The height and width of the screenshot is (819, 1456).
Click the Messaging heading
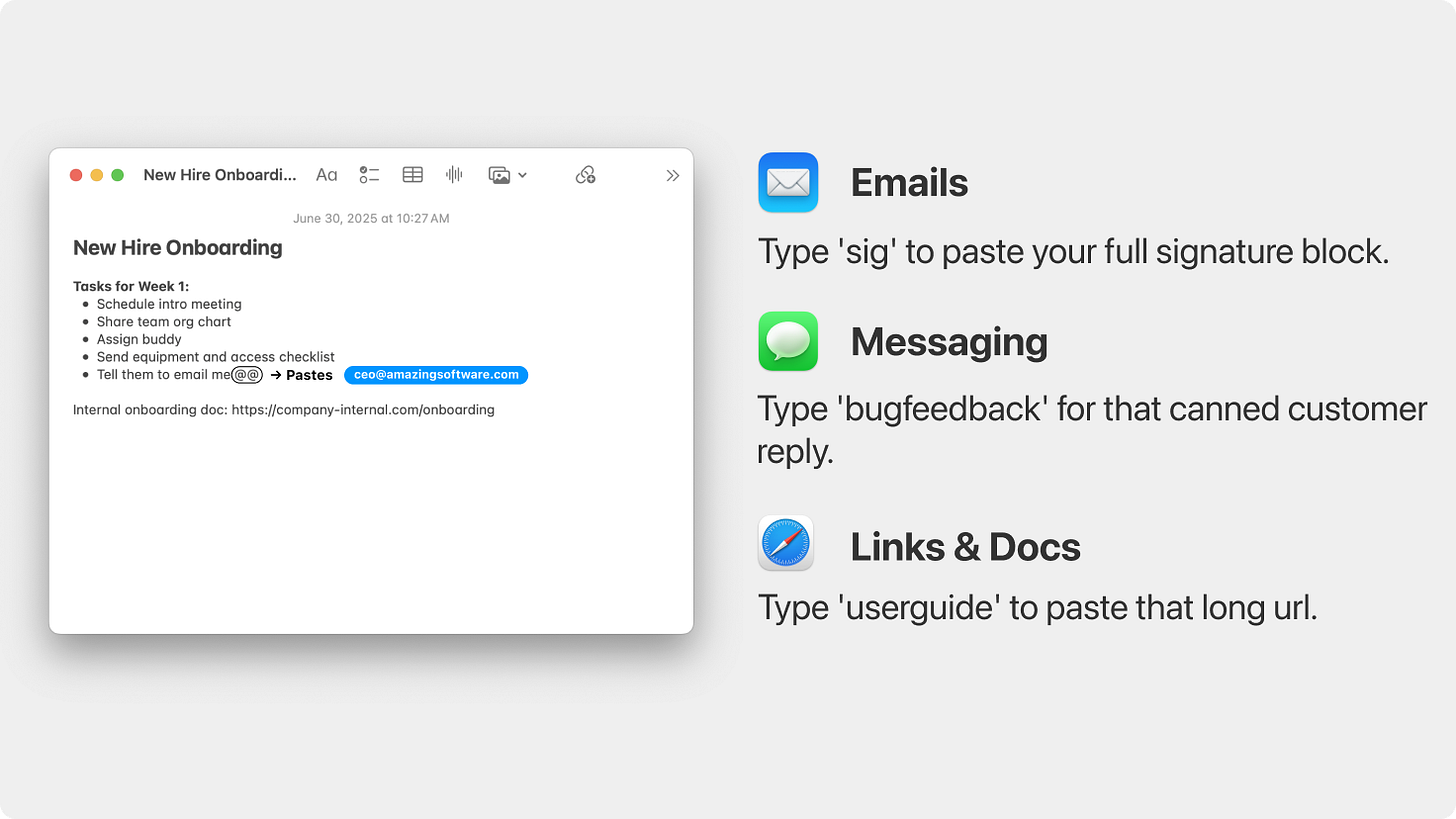[x=949, y=342]
